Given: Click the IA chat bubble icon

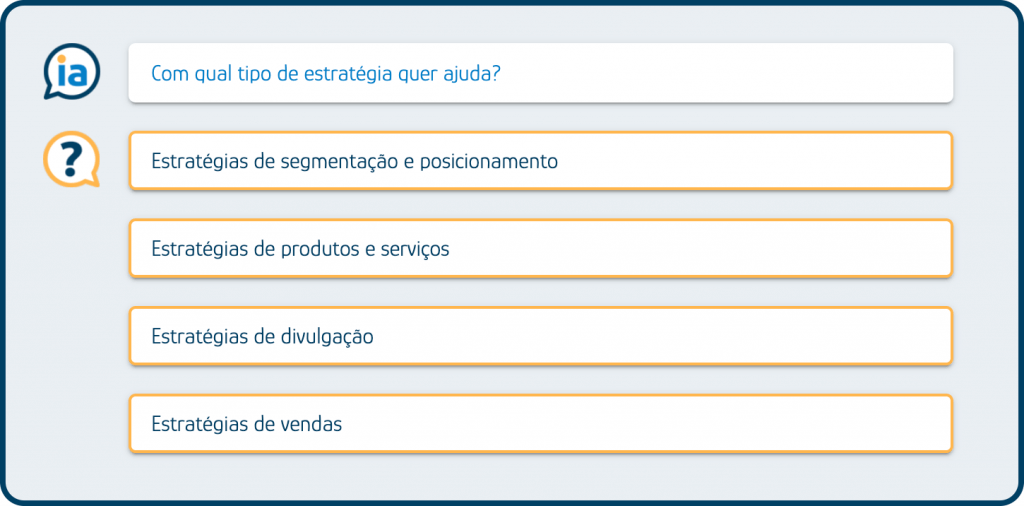Looking at the screenshot, I should pos(71,72).
